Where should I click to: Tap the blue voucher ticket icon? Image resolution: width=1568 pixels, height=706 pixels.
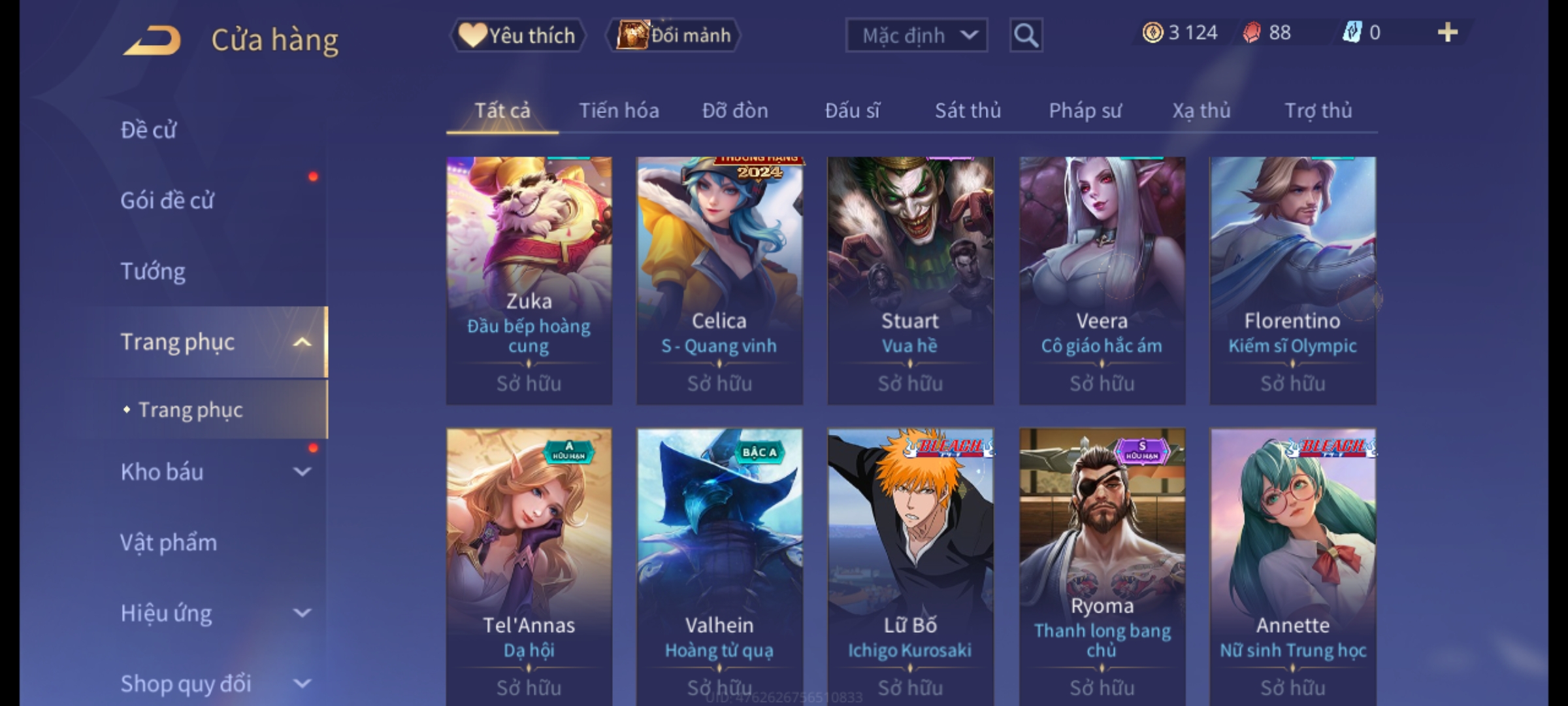[1352, 32]
